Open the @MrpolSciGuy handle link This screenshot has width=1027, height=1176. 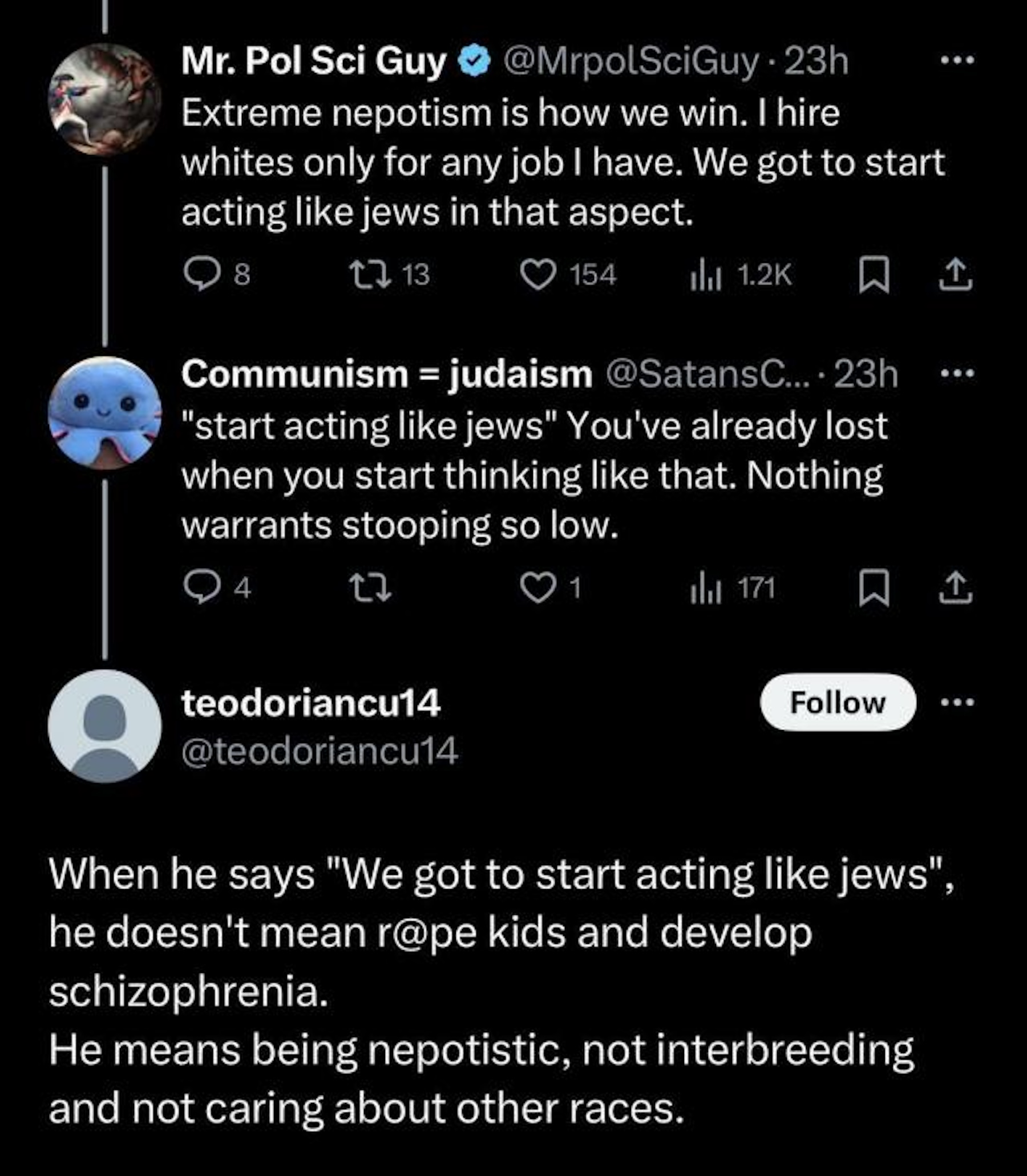pyautogui.click(x=631, y=60)
